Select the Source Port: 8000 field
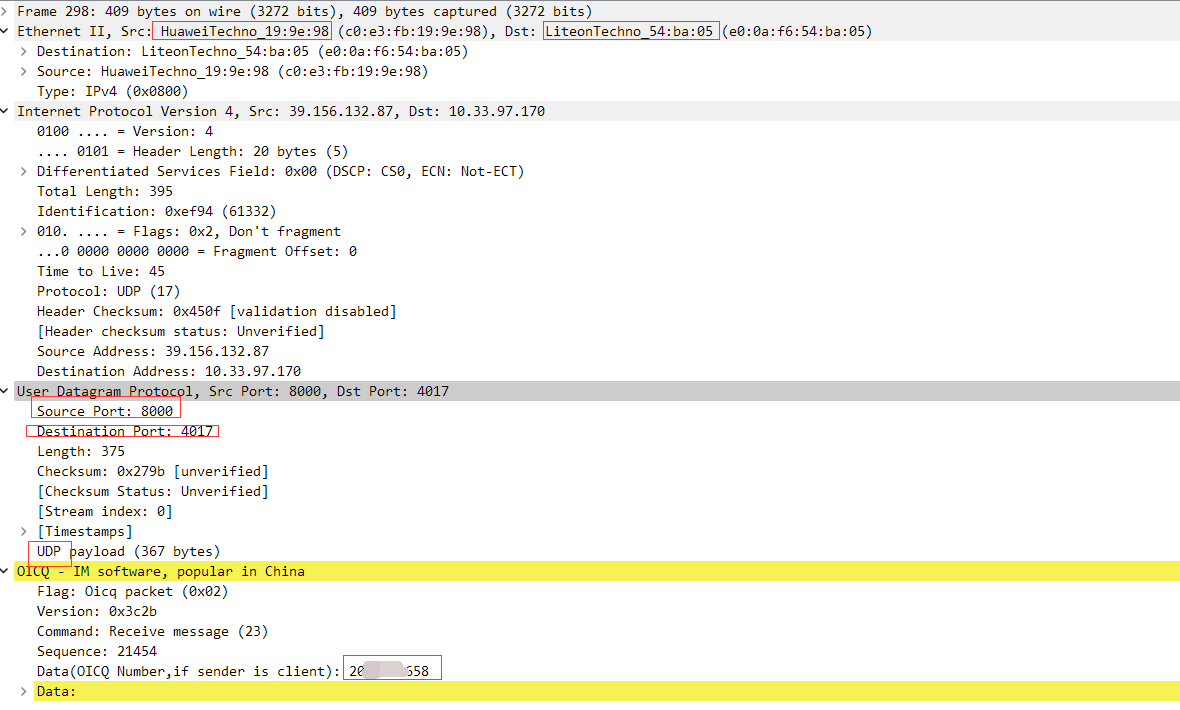 (105, 411)
